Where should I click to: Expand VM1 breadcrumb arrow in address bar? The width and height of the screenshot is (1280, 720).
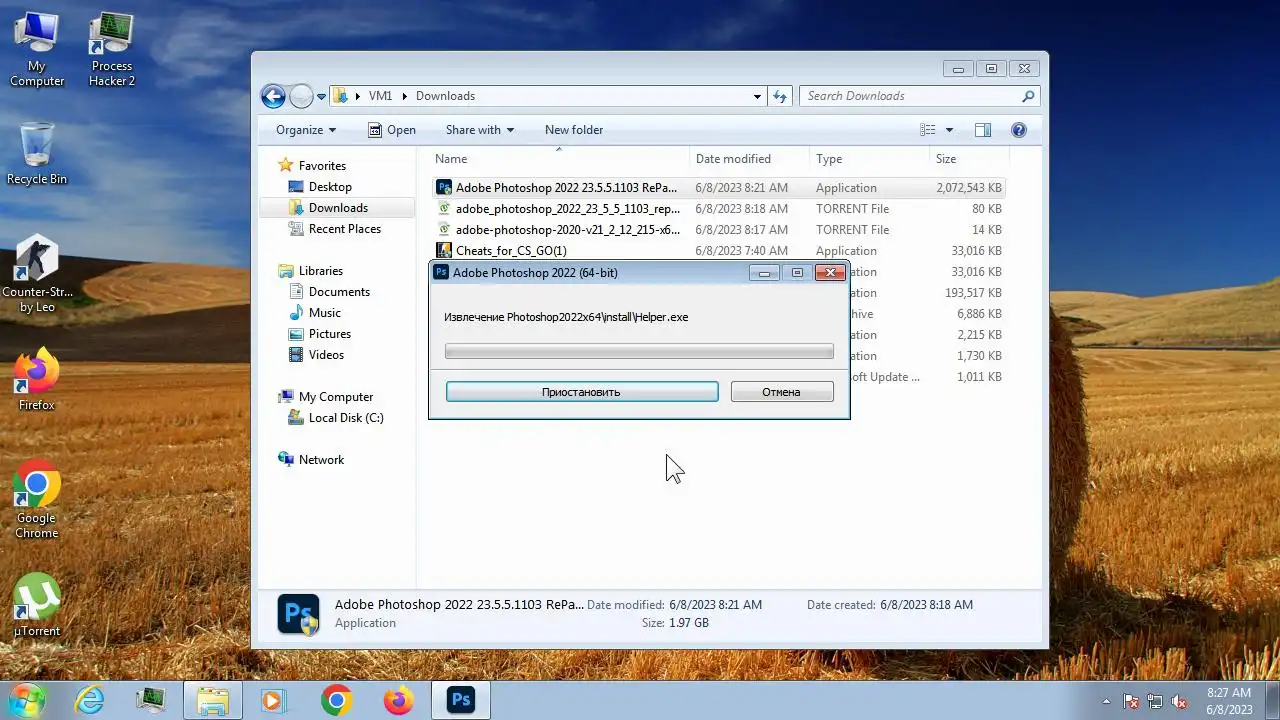click(405, 96)
